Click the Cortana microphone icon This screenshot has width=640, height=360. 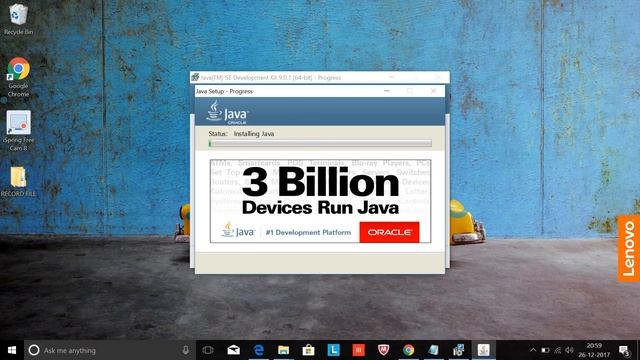pos(186,350)
